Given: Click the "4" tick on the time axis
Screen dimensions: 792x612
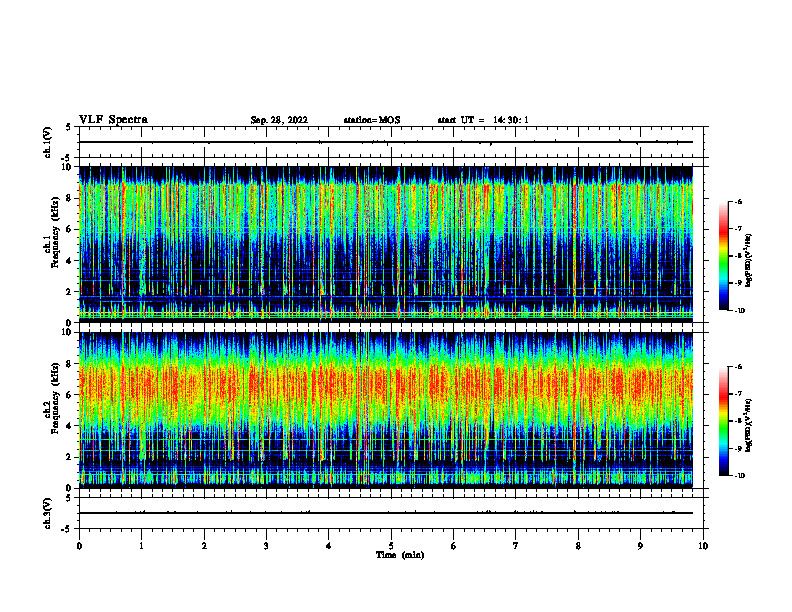Looking at the screenshot, I should [x=329, y=546].
